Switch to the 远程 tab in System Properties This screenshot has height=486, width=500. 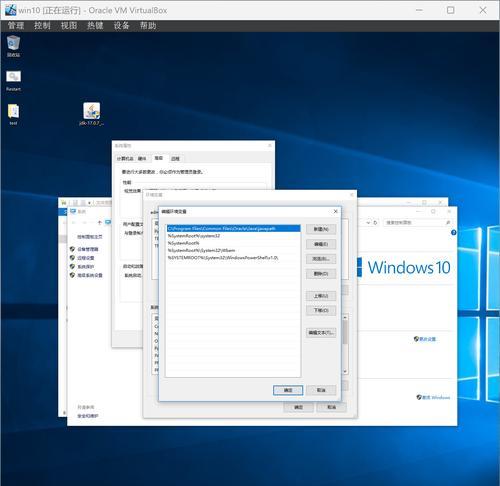coord(175,159)
